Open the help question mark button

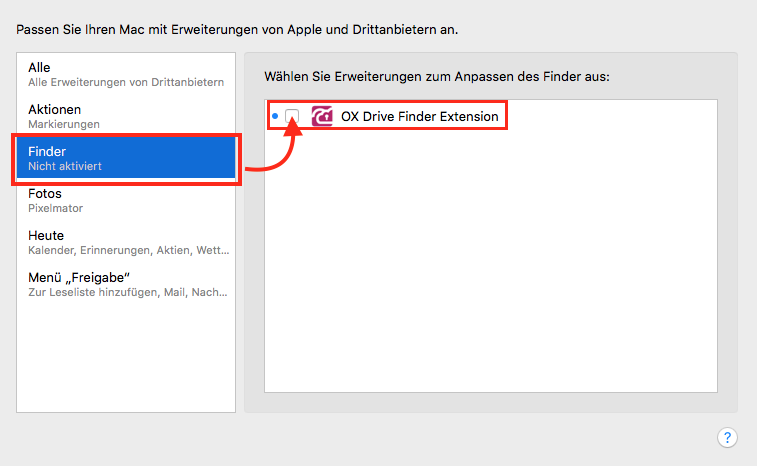[727, 438]
